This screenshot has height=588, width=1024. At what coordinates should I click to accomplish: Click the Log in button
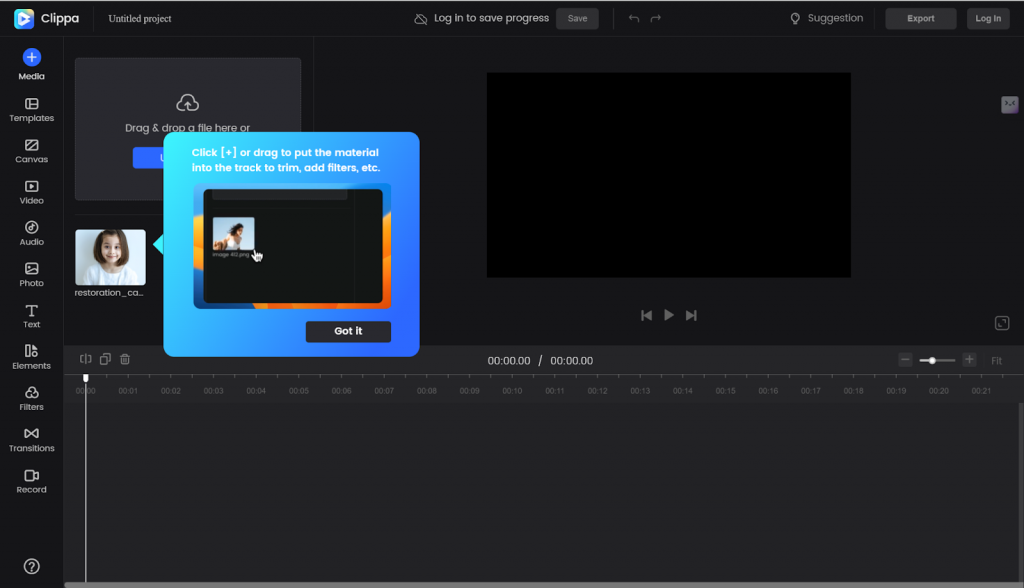(988, 18)
